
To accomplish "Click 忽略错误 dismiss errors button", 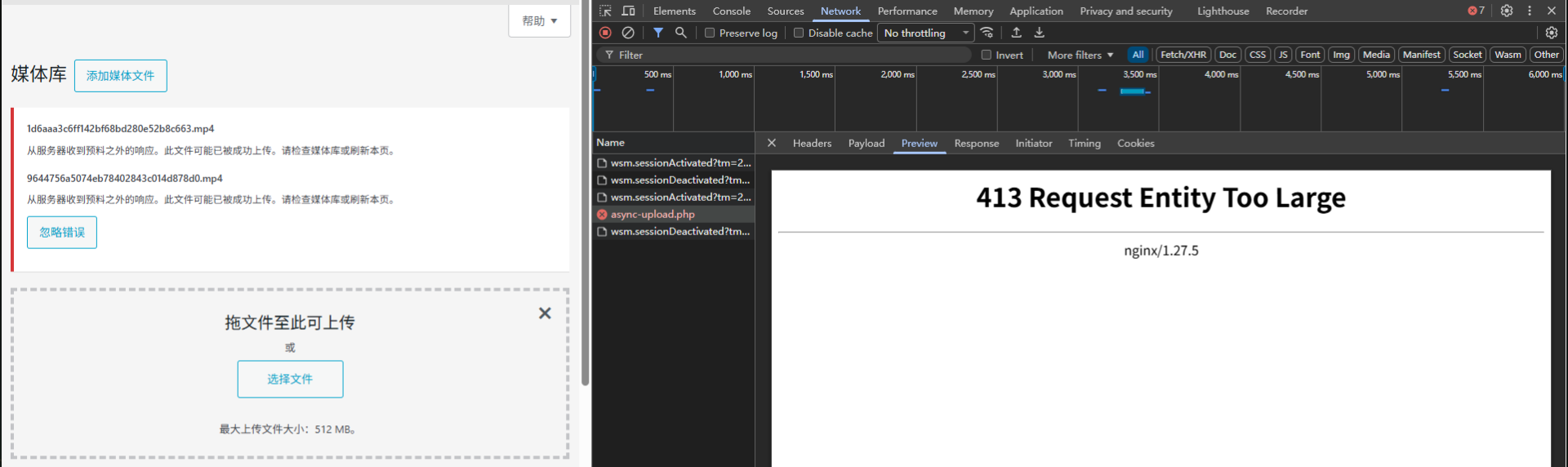I will [x=62, y=233].
